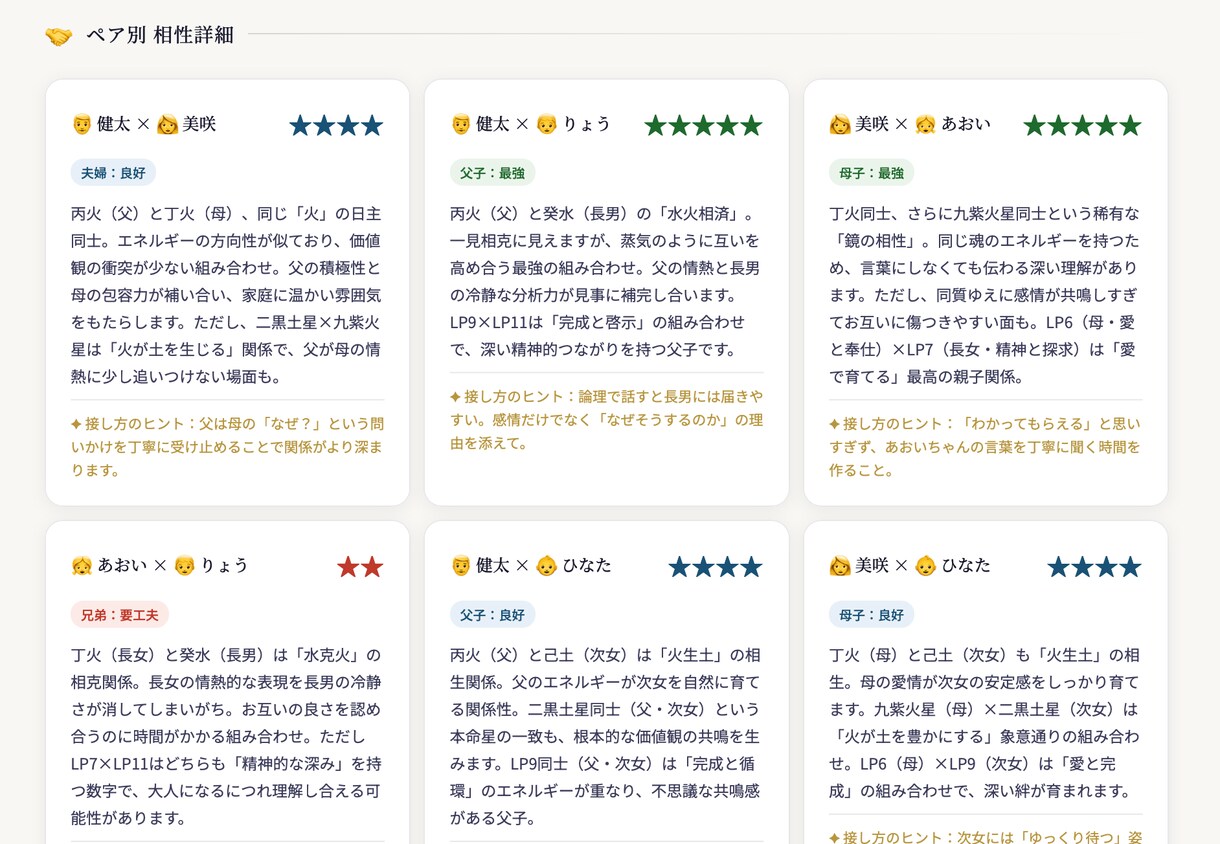Click the 母子：最強 badge
1220x844 pixels.
(x=871, y=173)
